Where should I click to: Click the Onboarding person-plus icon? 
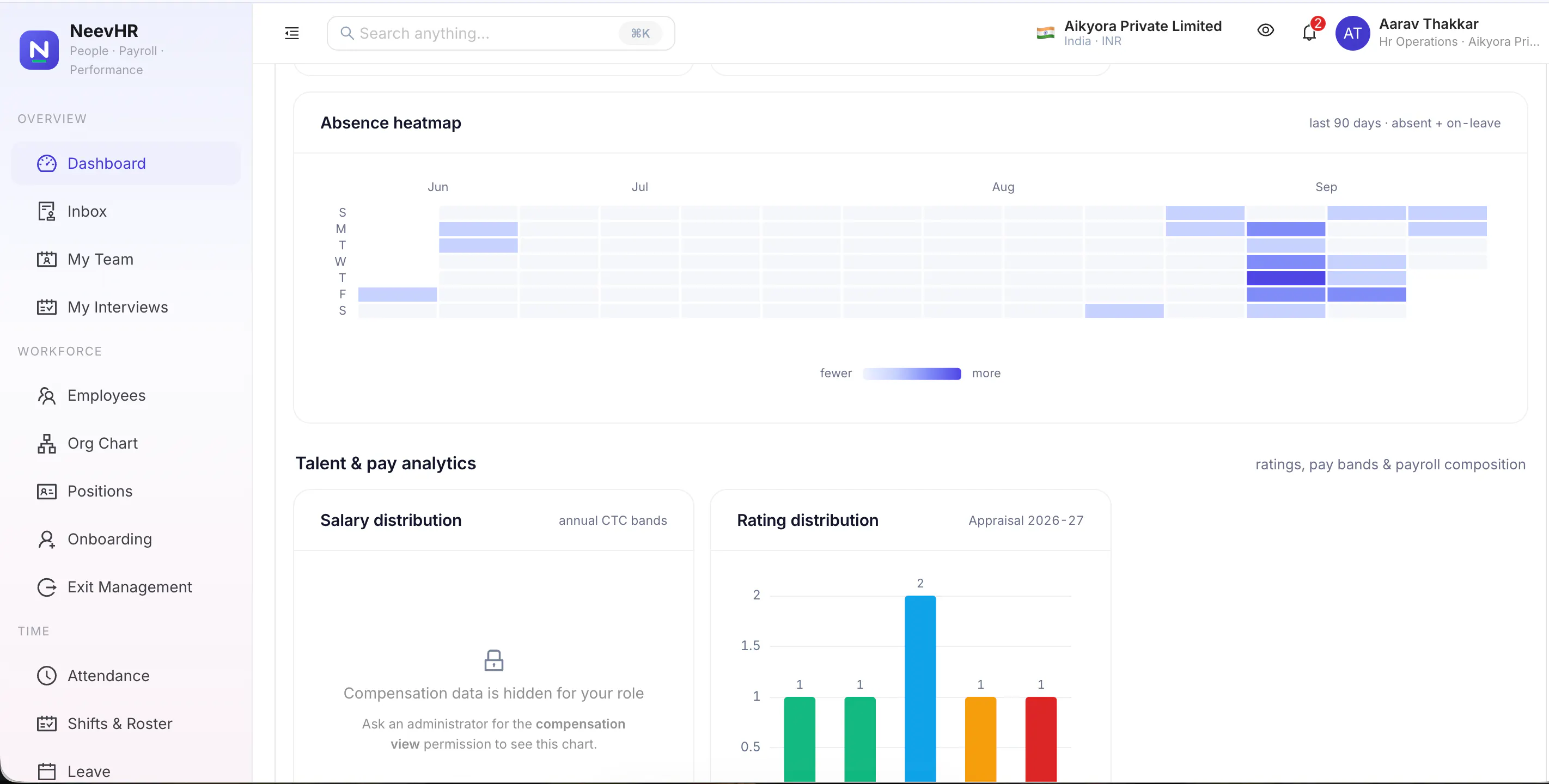click(x=47, y=540)
